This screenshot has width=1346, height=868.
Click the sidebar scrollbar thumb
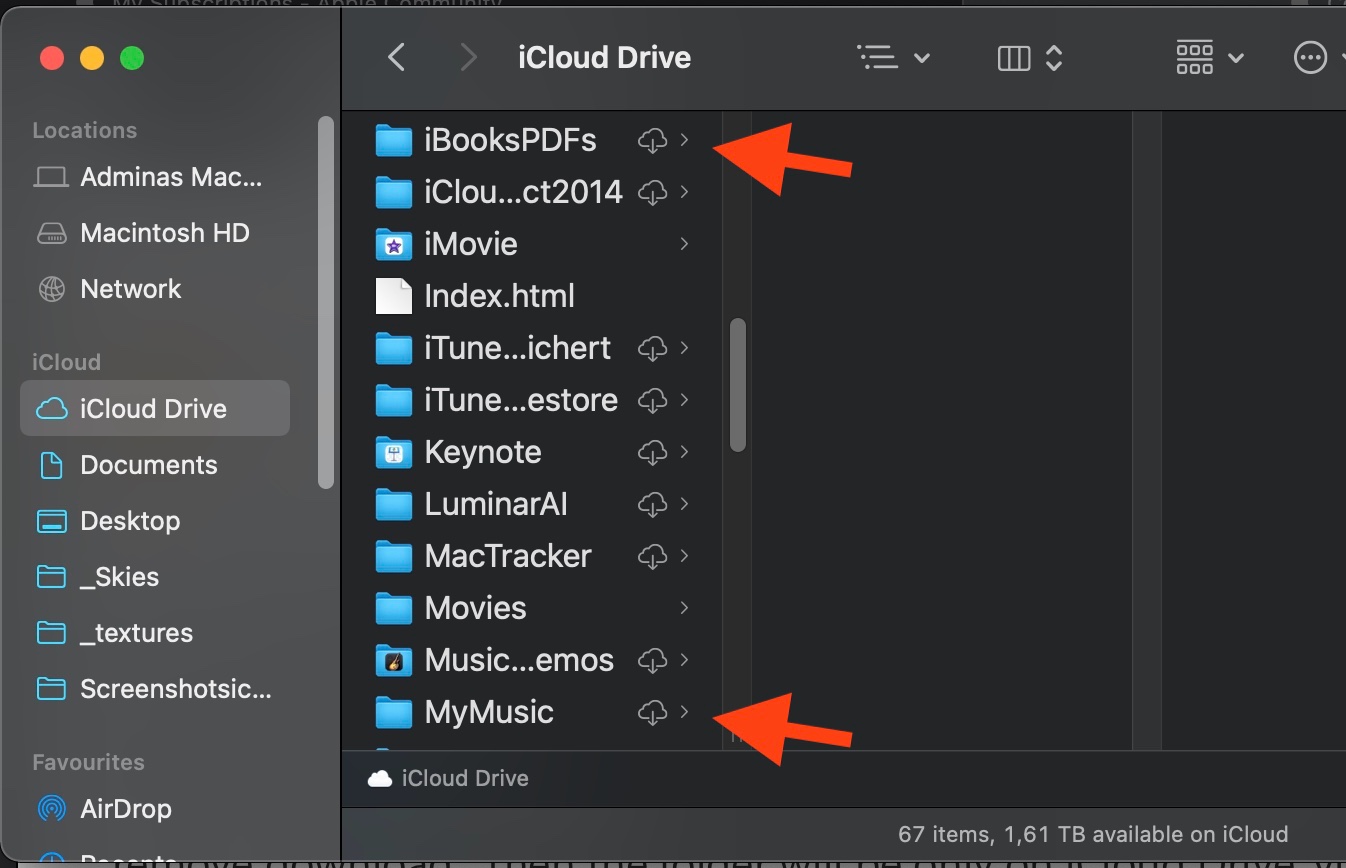pos(325,302)
